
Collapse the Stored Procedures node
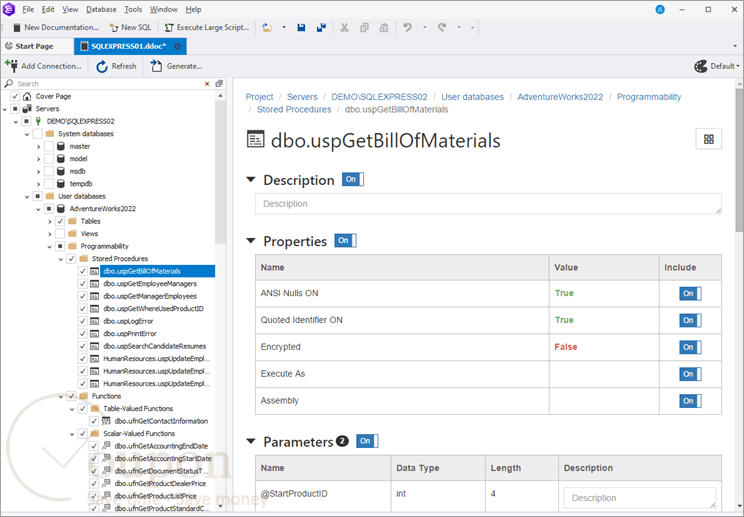coord(61,259)
